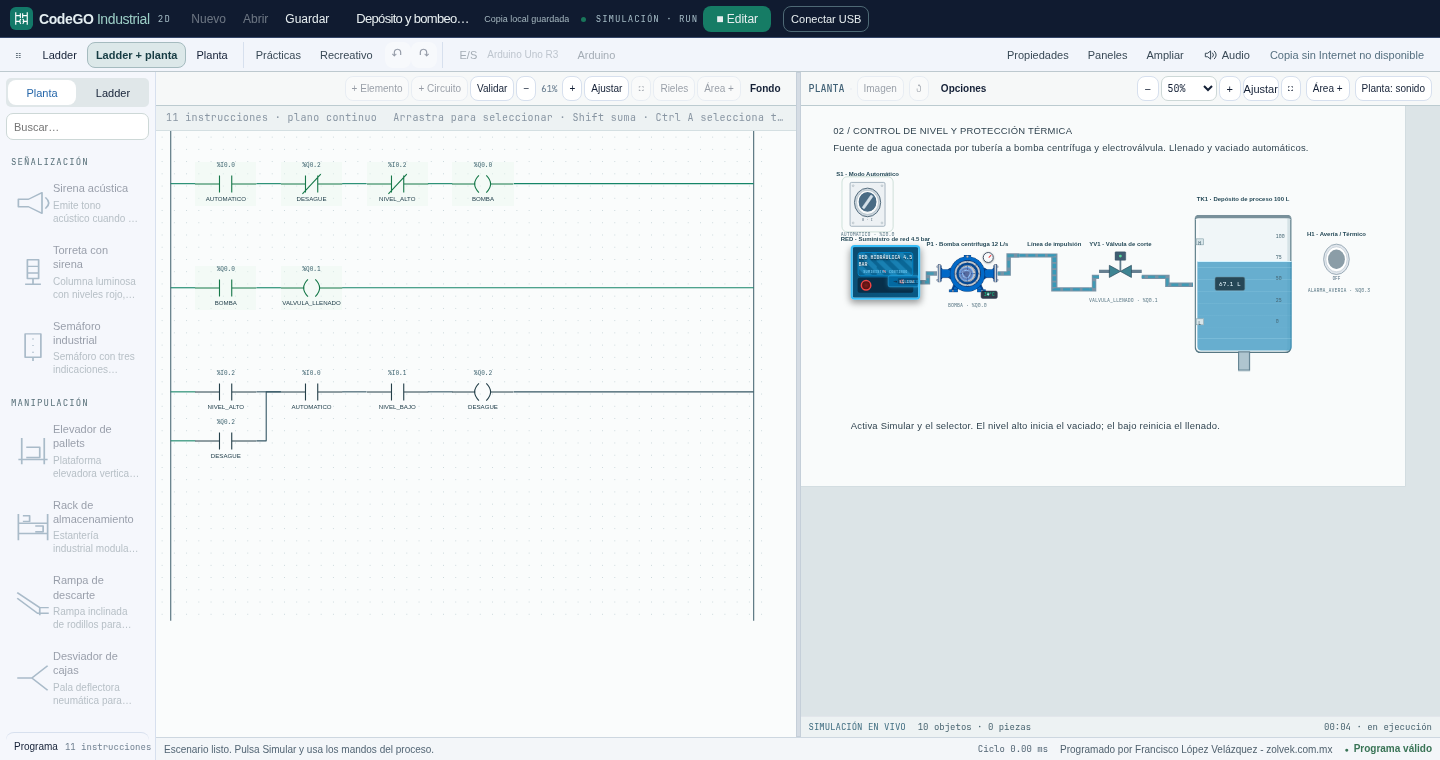The height and width of the screenshot is (760, 1440).
Task: Open the Prácticas menu
Action: 278,55
